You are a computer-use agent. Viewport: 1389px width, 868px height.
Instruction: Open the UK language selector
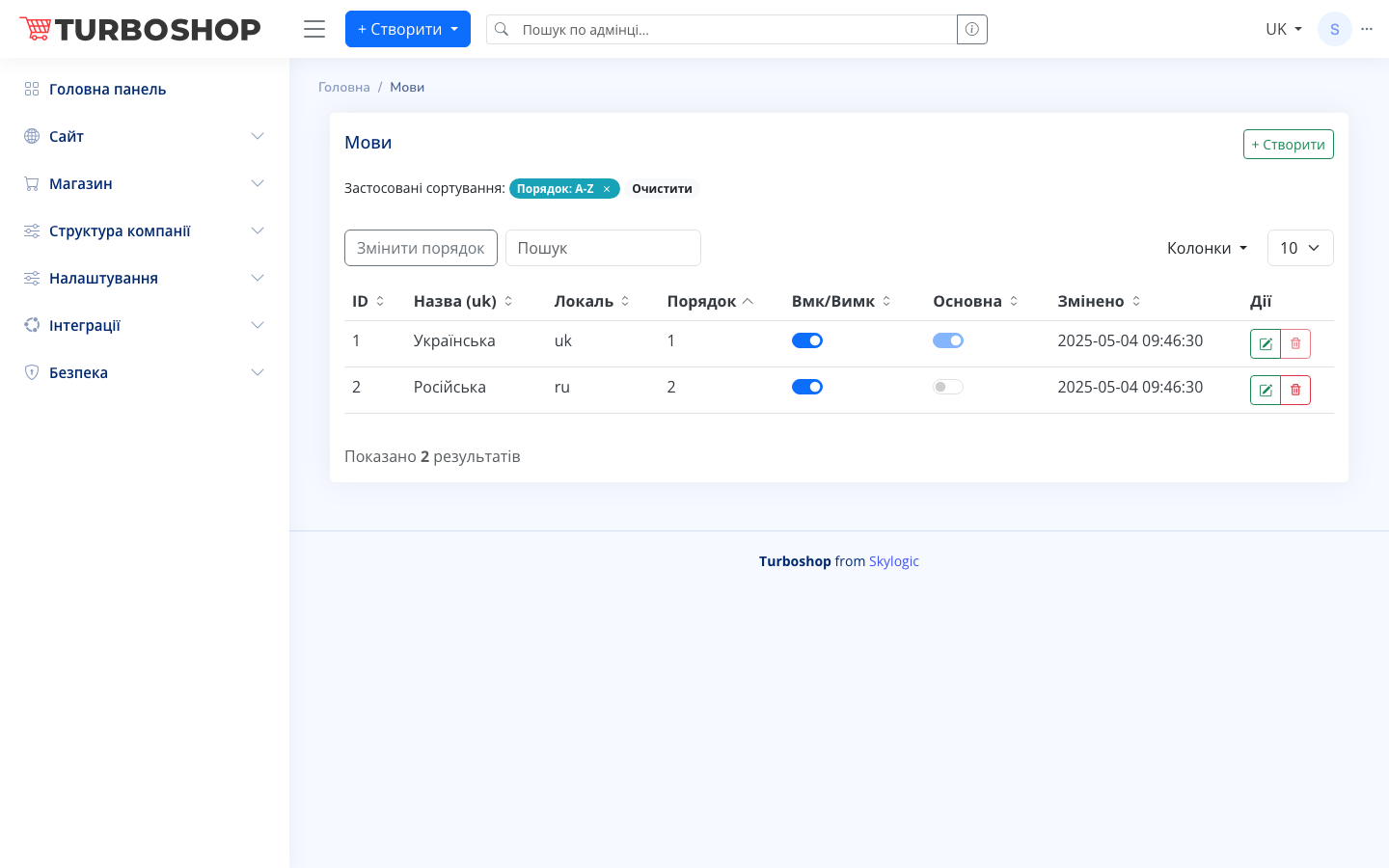[x=1284, y=29]
